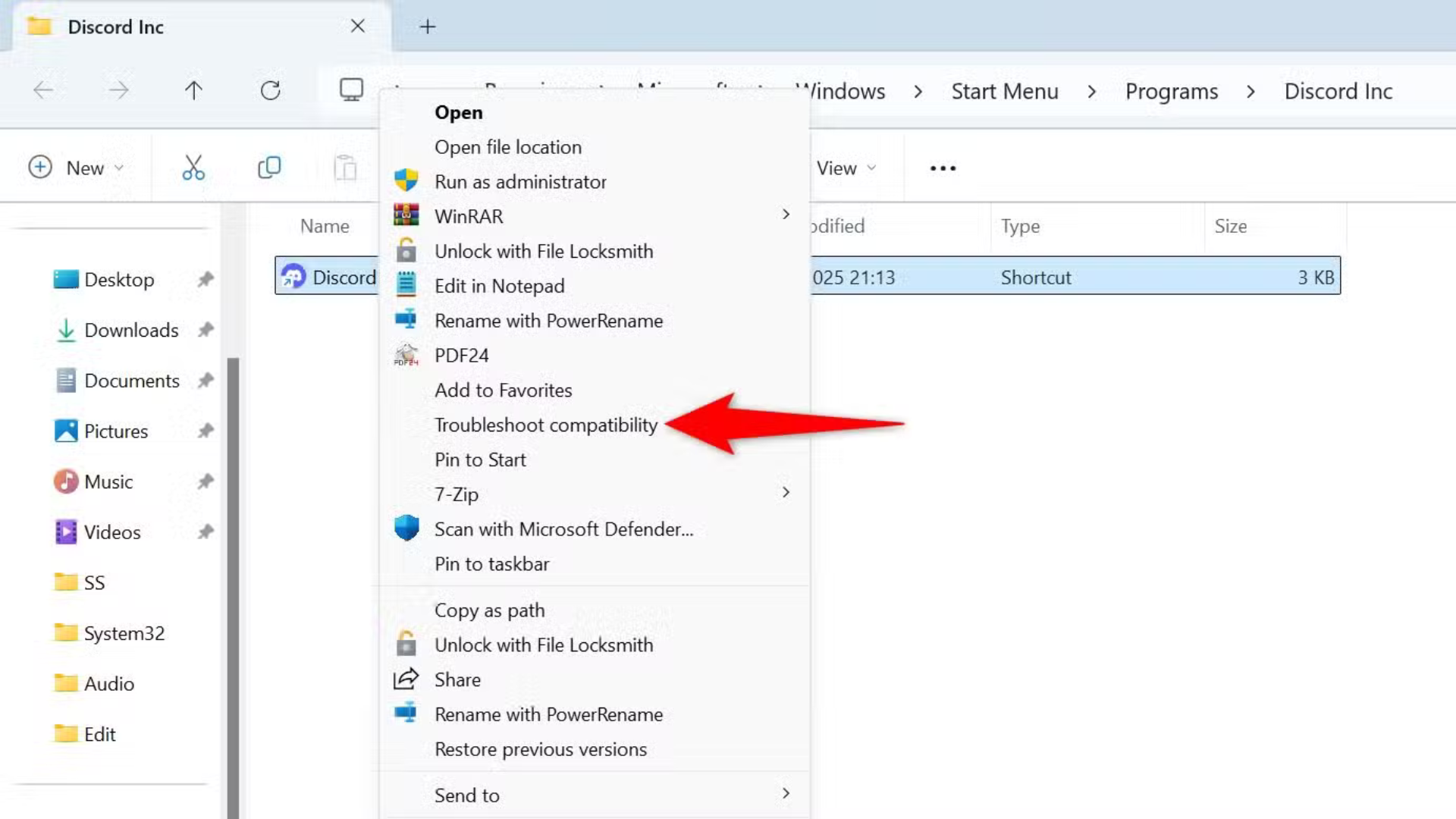
Task: Click the See more ellipsis in the toolbar
Action: [x=942, y=168]
